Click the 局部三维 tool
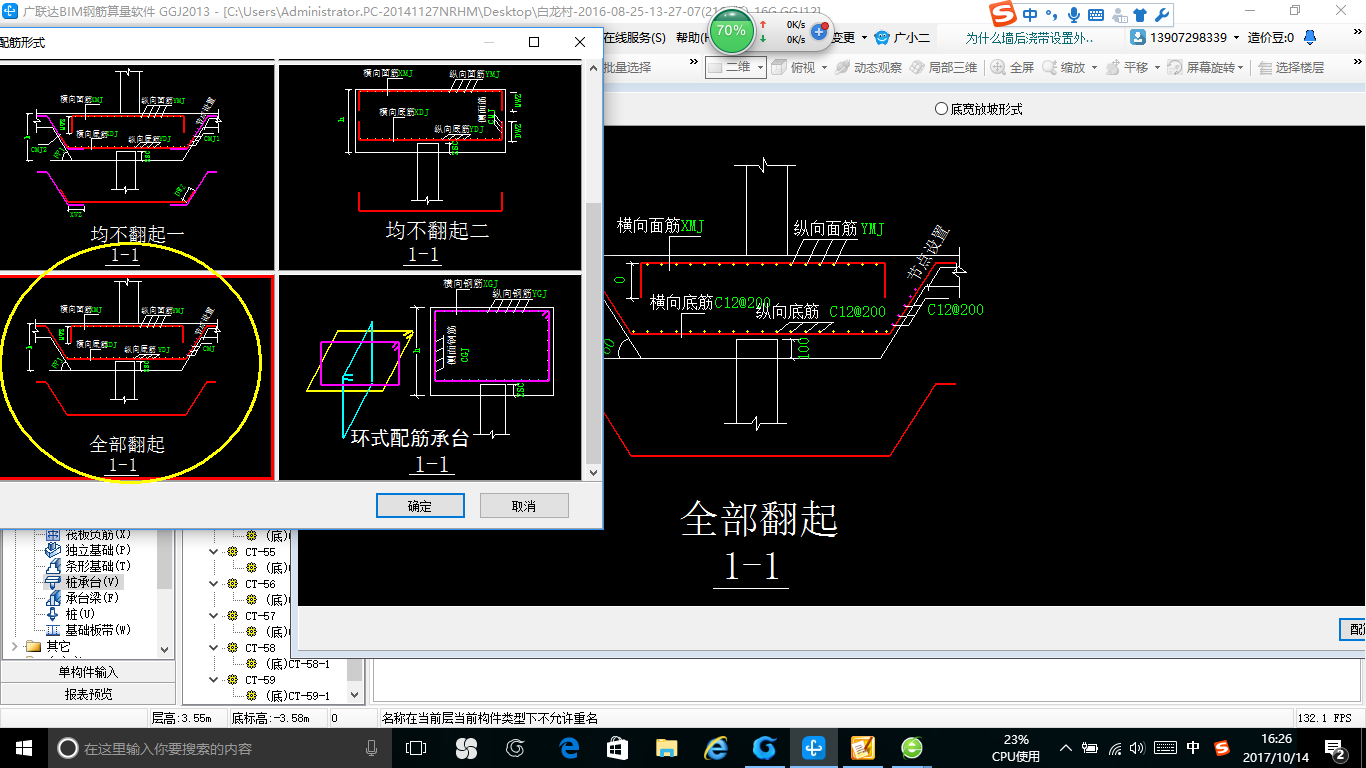This screenshot has height=768, width=1366. click(x=944, y=67)
